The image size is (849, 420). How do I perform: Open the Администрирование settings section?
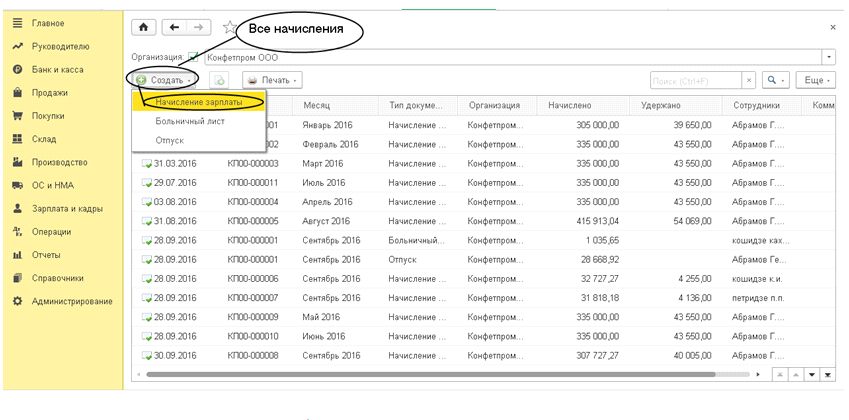(x=72, y=301)
